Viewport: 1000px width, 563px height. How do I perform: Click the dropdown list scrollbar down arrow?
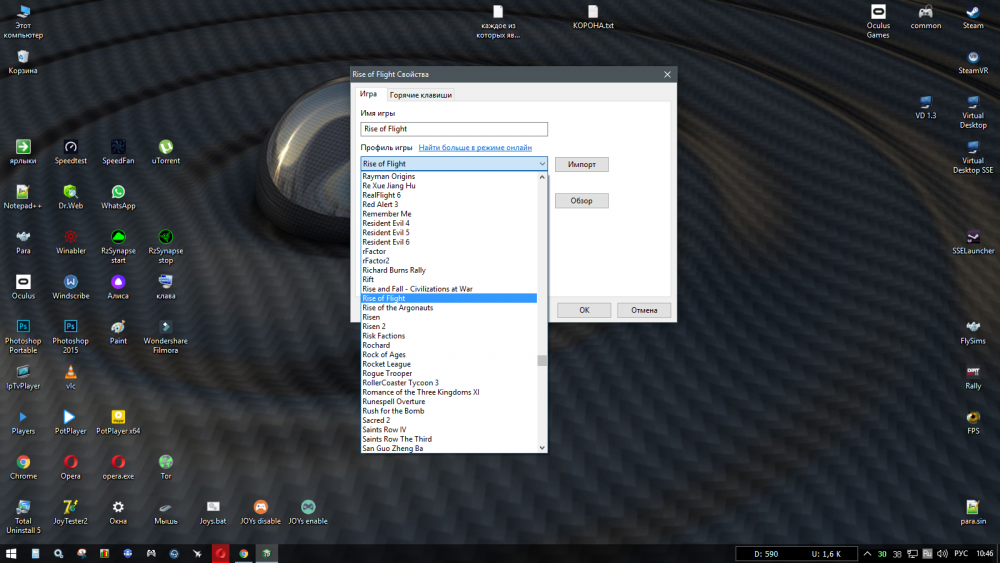542,448
